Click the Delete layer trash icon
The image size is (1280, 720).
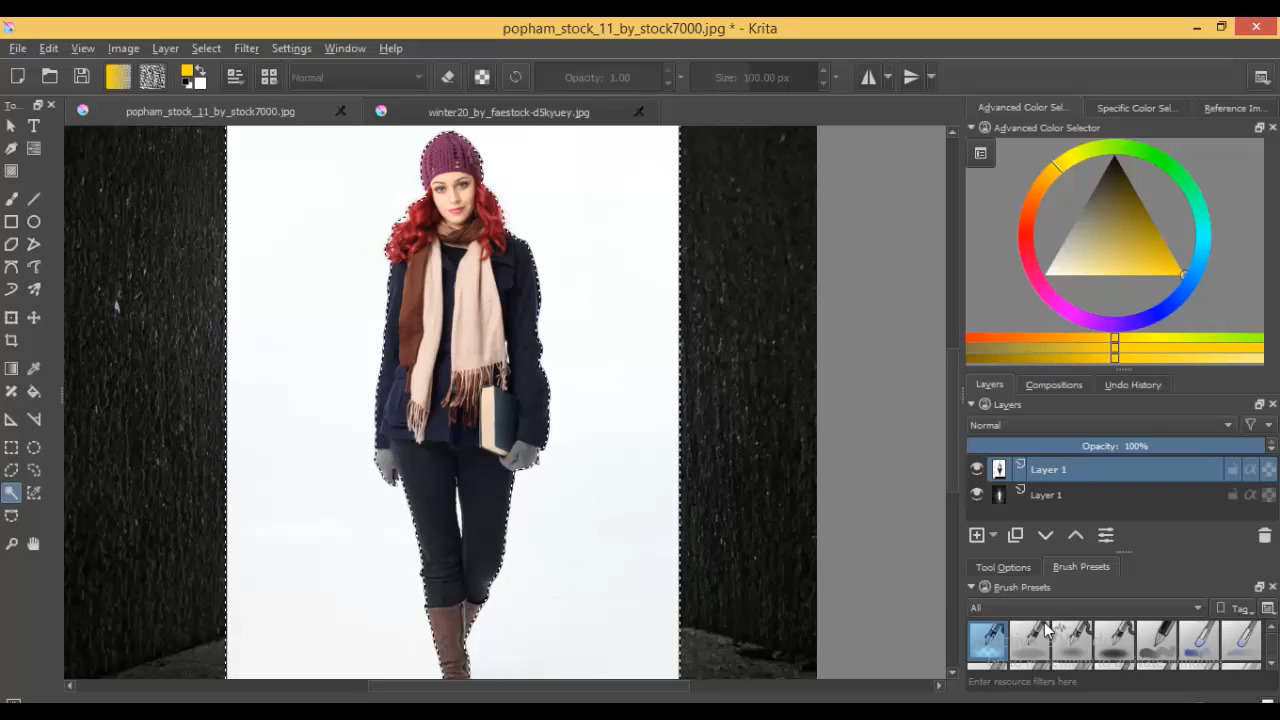1264,536
